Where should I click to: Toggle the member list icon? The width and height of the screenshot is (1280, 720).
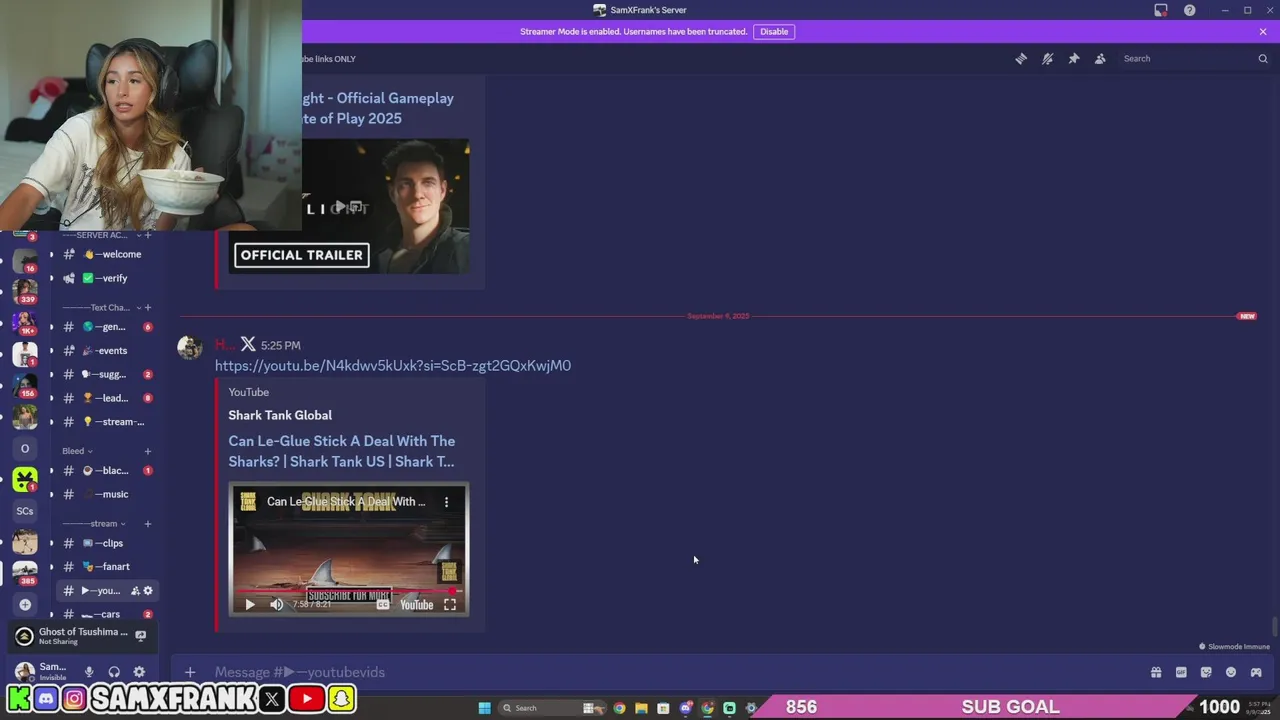tap(1100, 59)
